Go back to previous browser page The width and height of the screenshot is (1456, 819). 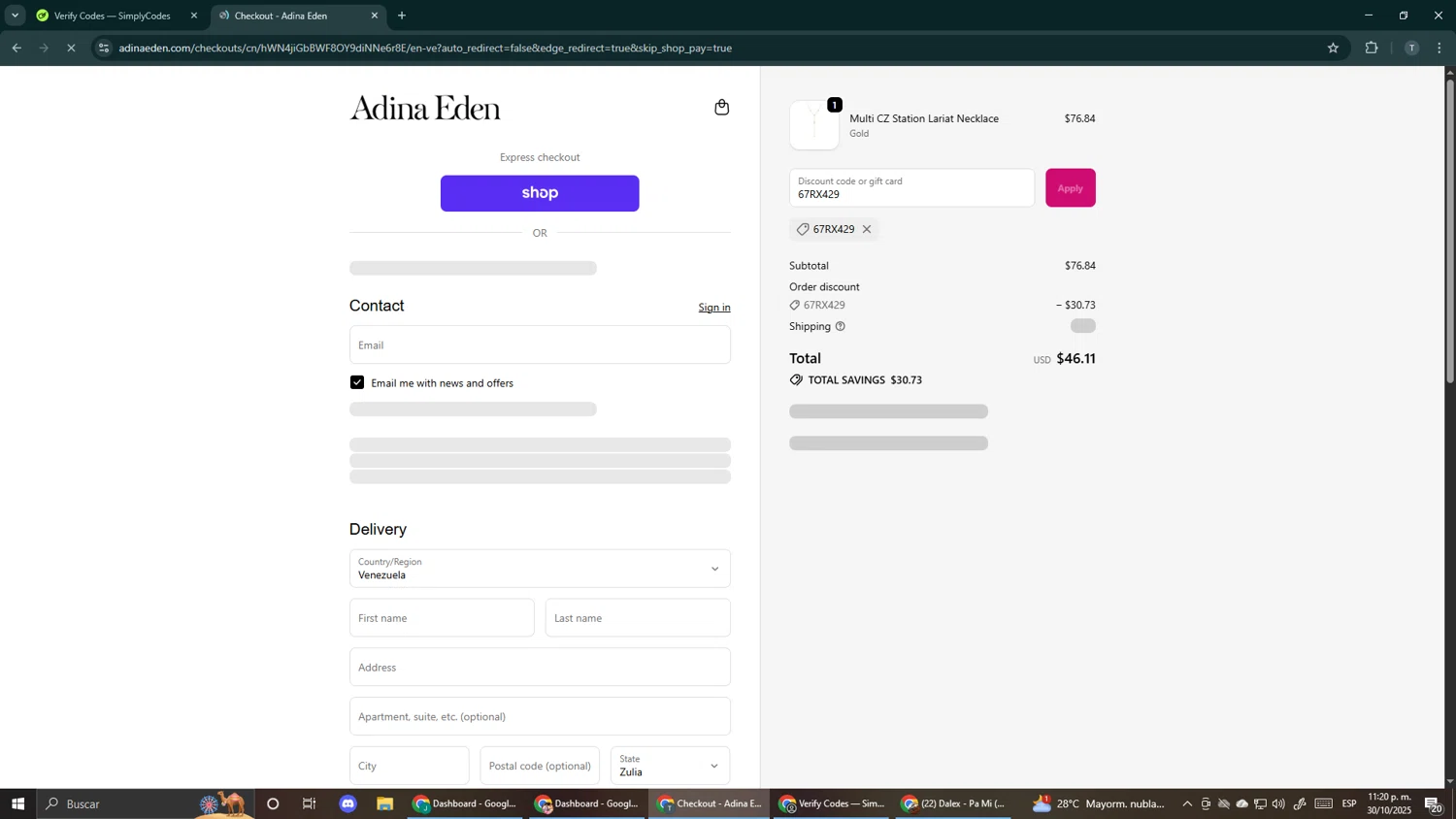coord(17,48)
